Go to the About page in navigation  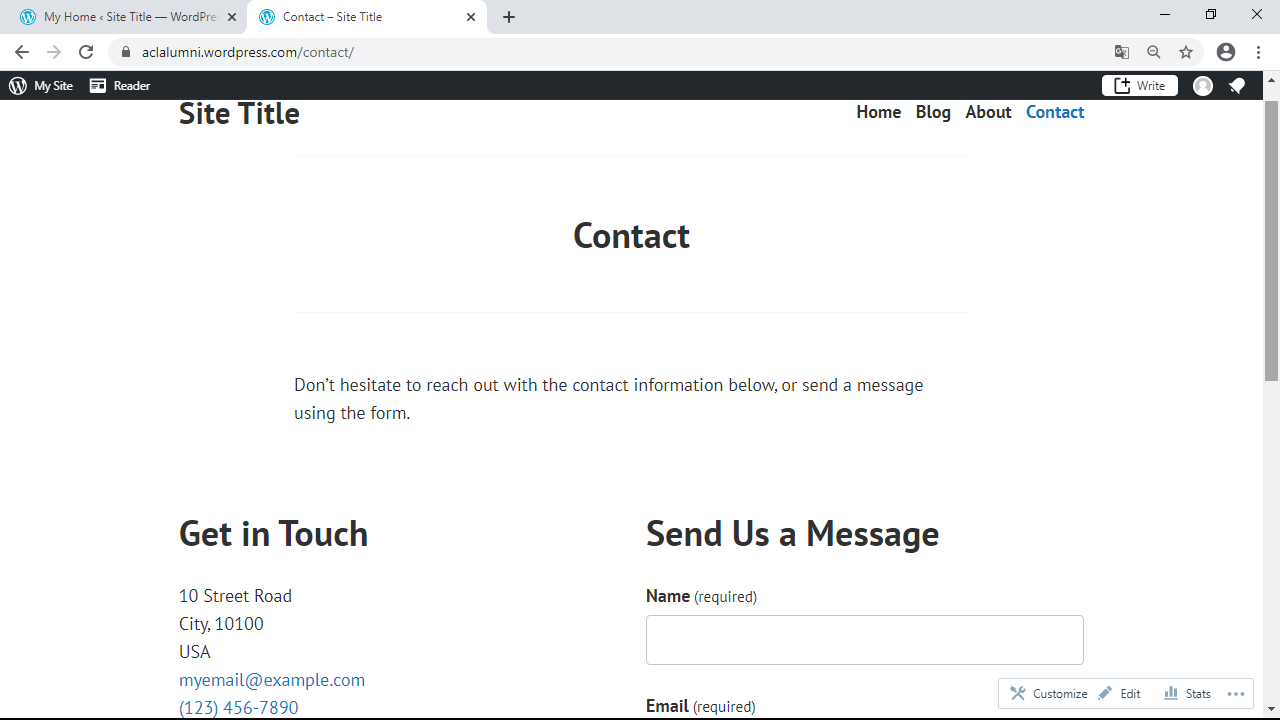point(988,112)
